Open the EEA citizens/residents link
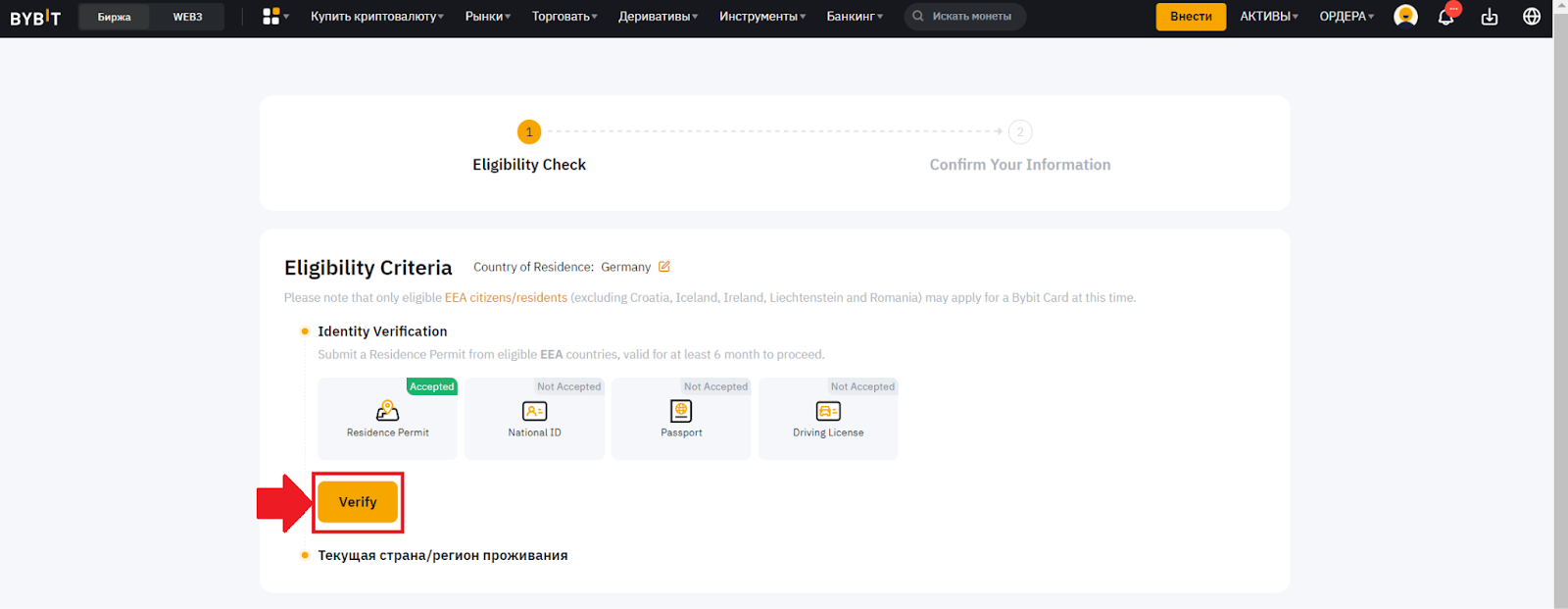1568x609 pixels. tap(506, 297)
